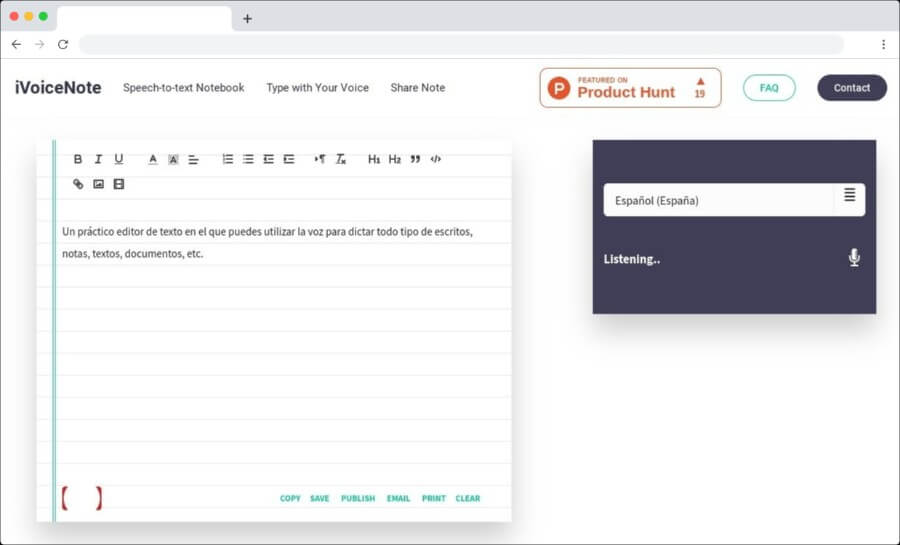Open the language list menu icon
This screenshot has width=900, height=545.
(x=849, y=195)
